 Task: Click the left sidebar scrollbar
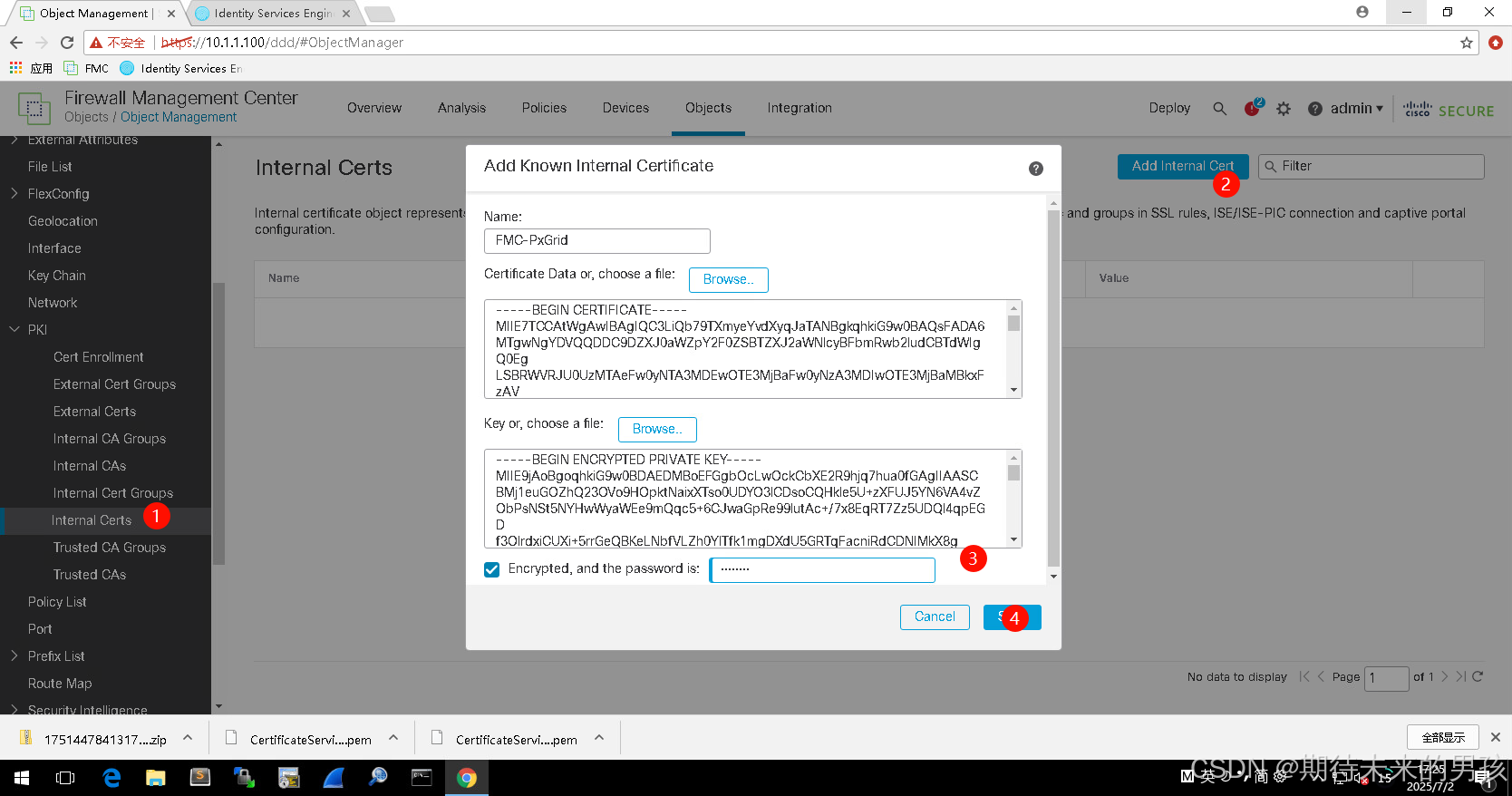click(218, 423)
